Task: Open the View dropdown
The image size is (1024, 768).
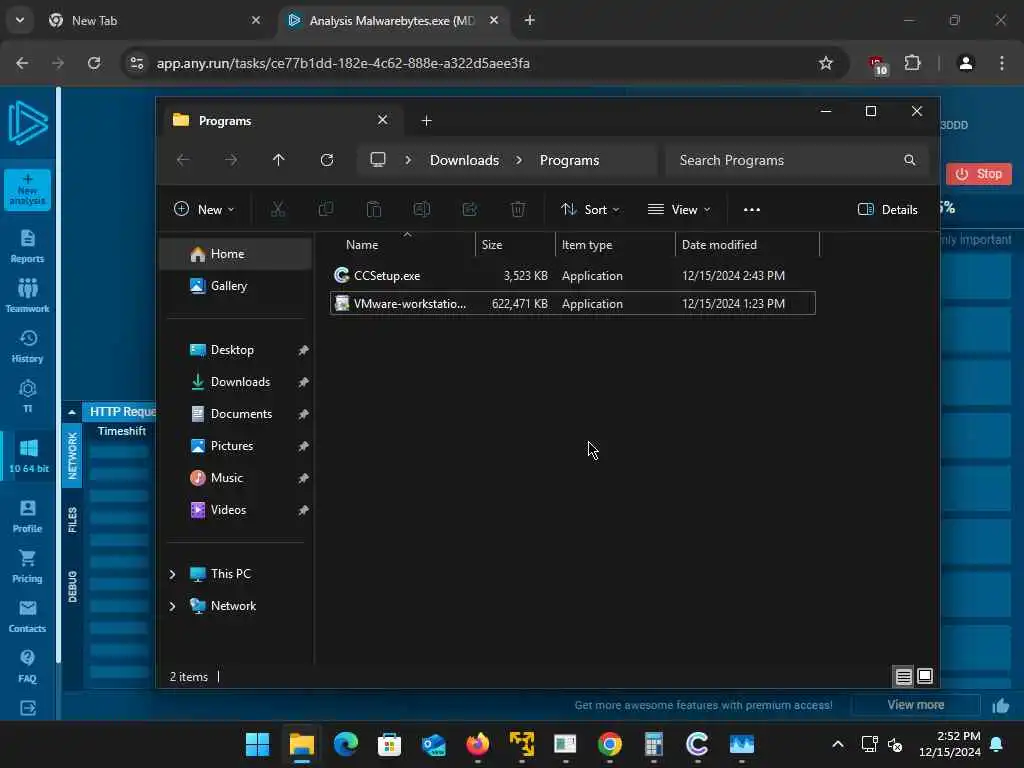Action: [679, 210]
